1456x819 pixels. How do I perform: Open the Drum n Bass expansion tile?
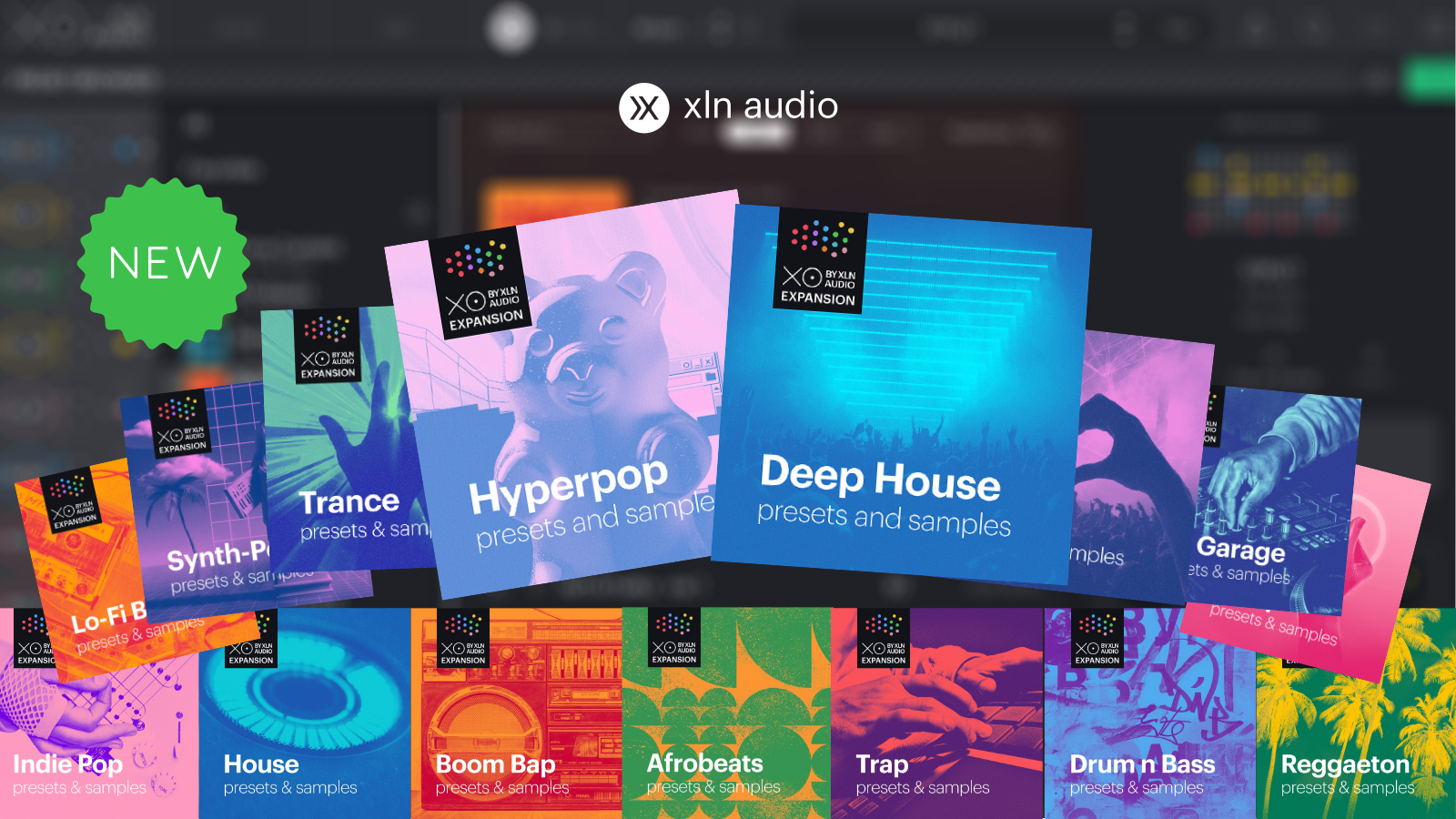pyautogui.click(x=1149, y=714)
